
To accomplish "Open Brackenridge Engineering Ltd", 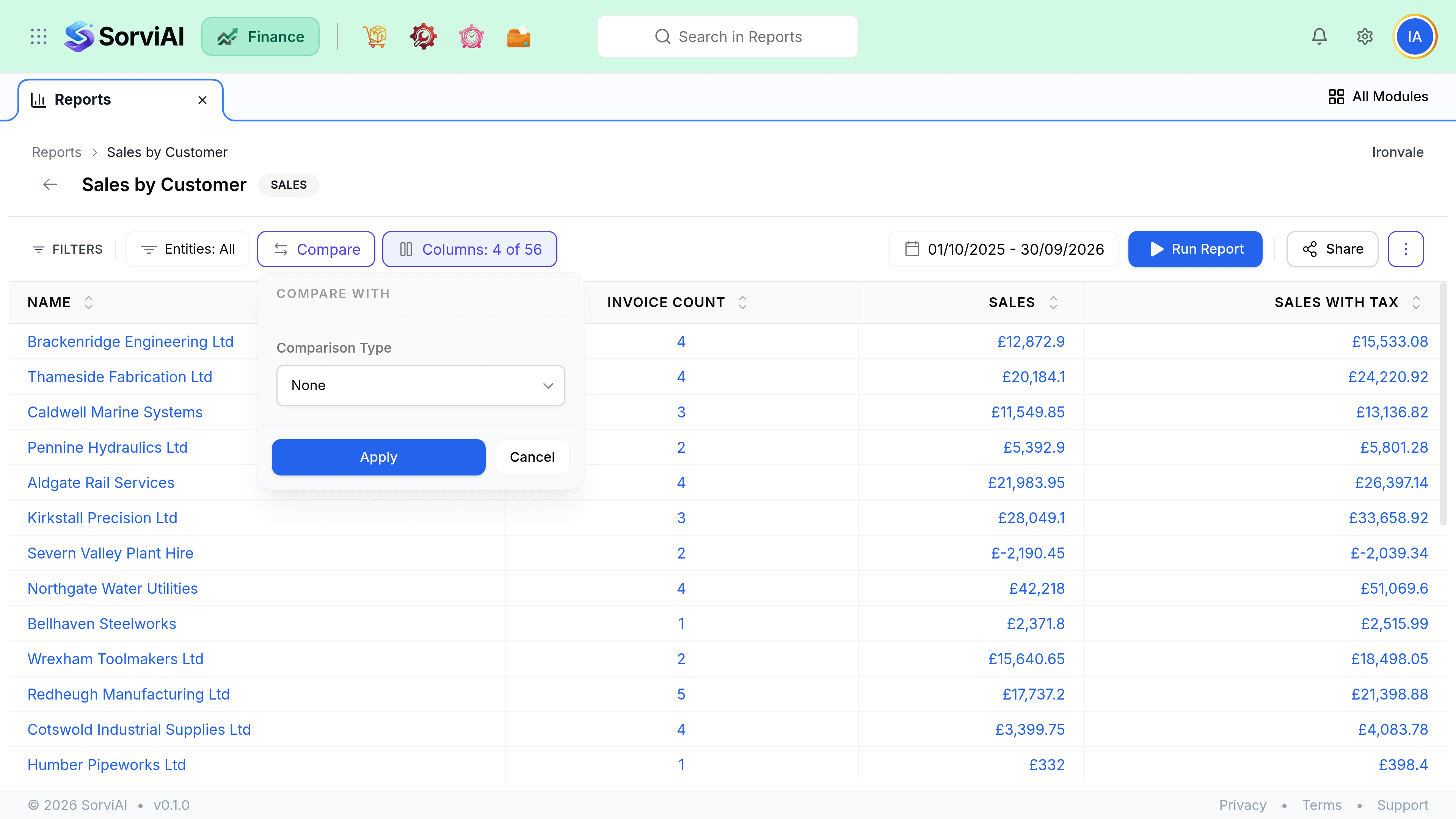I will coord(130,342).
